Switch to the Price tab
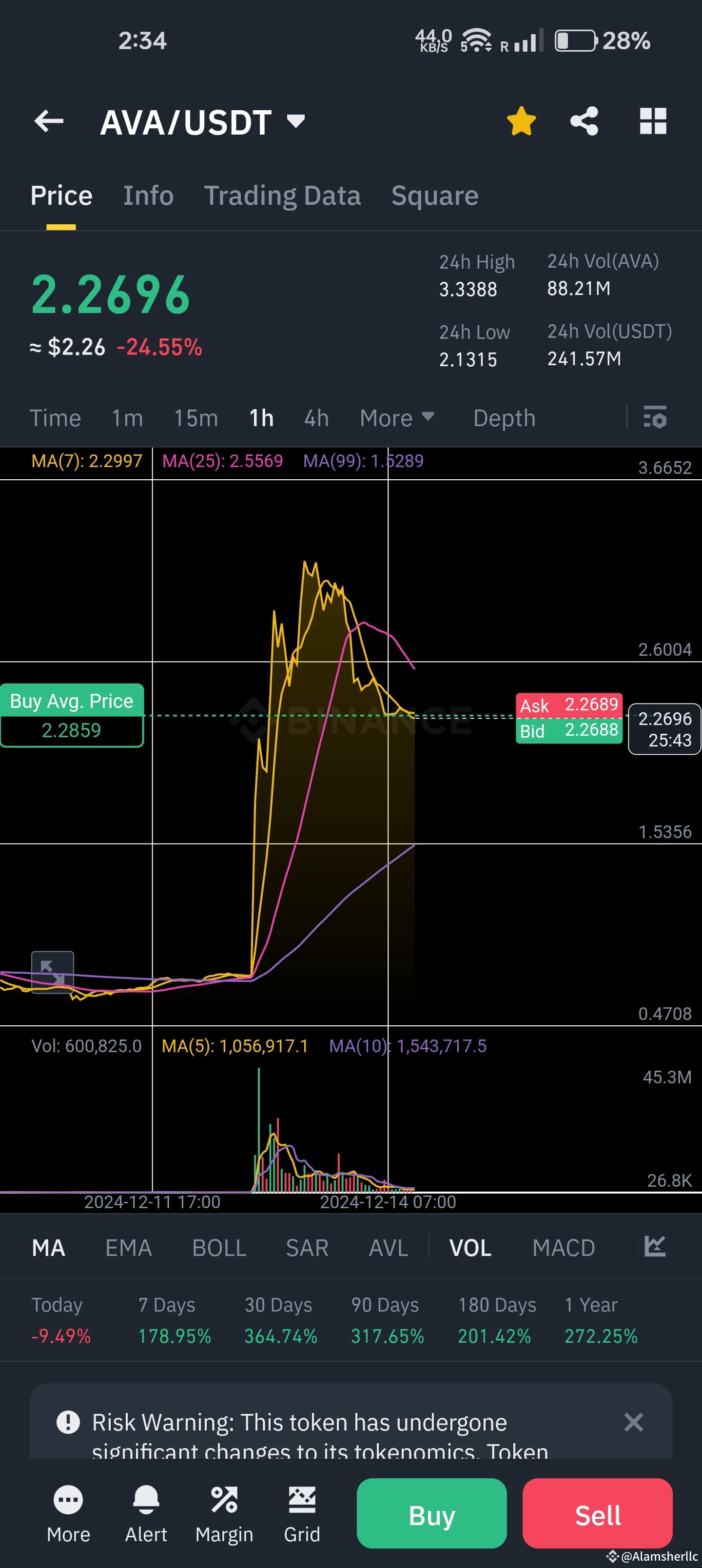 61,196
